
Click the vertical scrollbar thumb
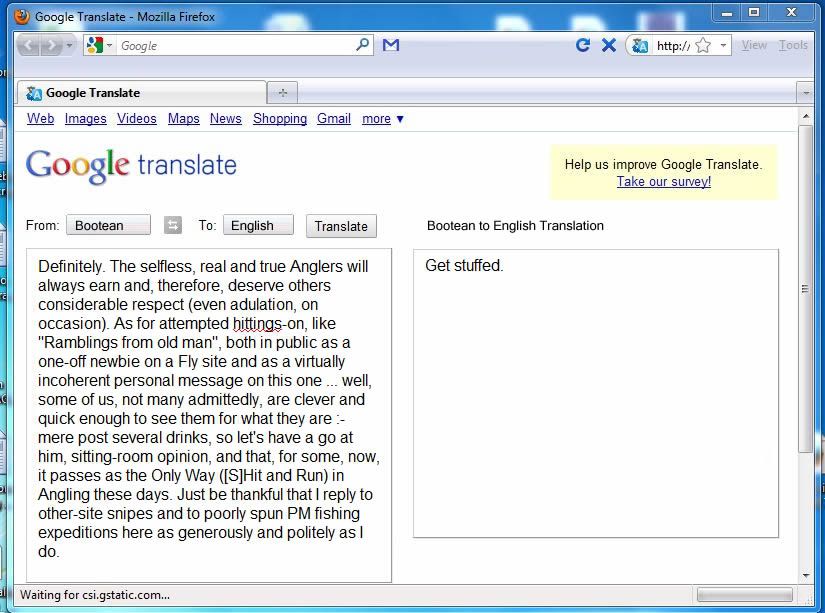pos(806,288)
